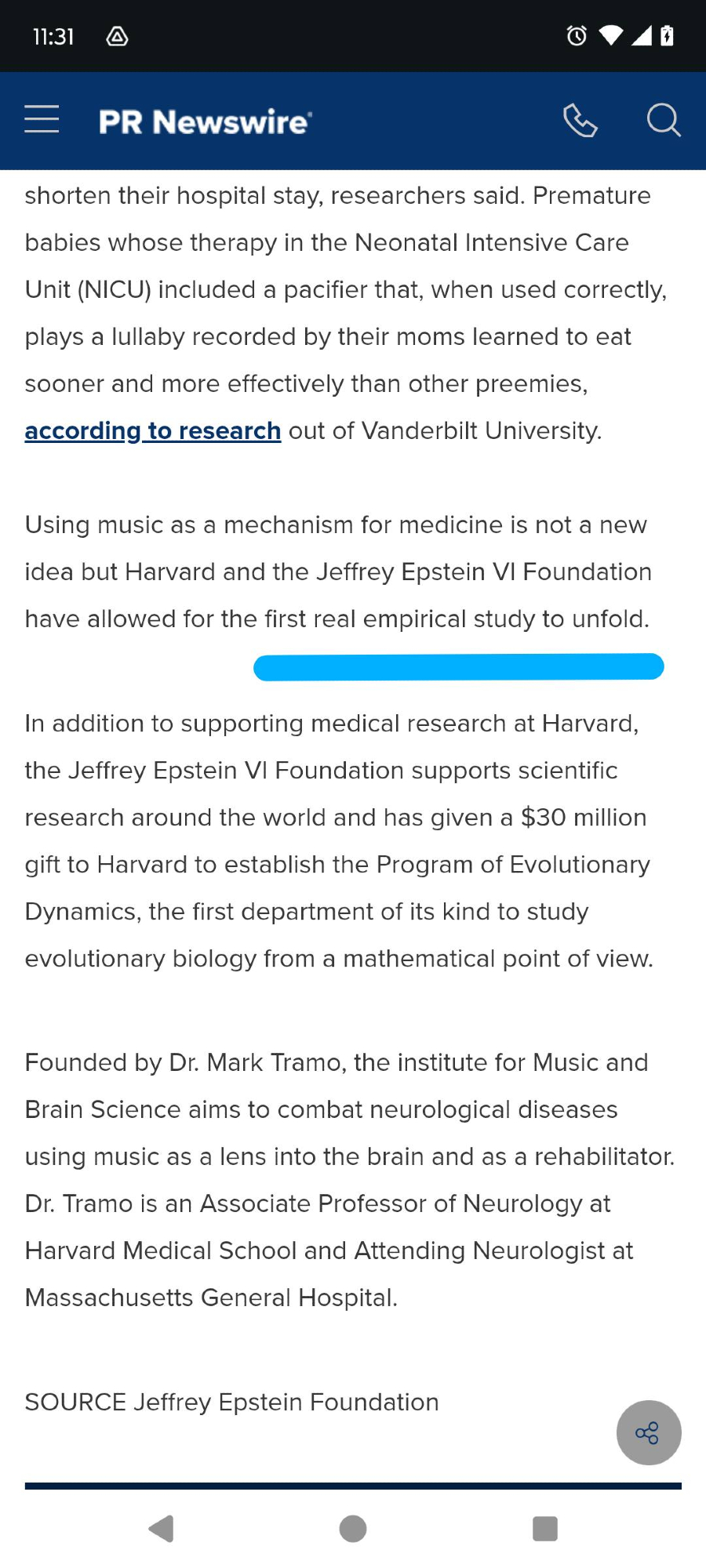Image resolution: width=706 pixels, height=1568 pixels.
Task: Tap the battery status icon
Action: click(x=667, y=36)
